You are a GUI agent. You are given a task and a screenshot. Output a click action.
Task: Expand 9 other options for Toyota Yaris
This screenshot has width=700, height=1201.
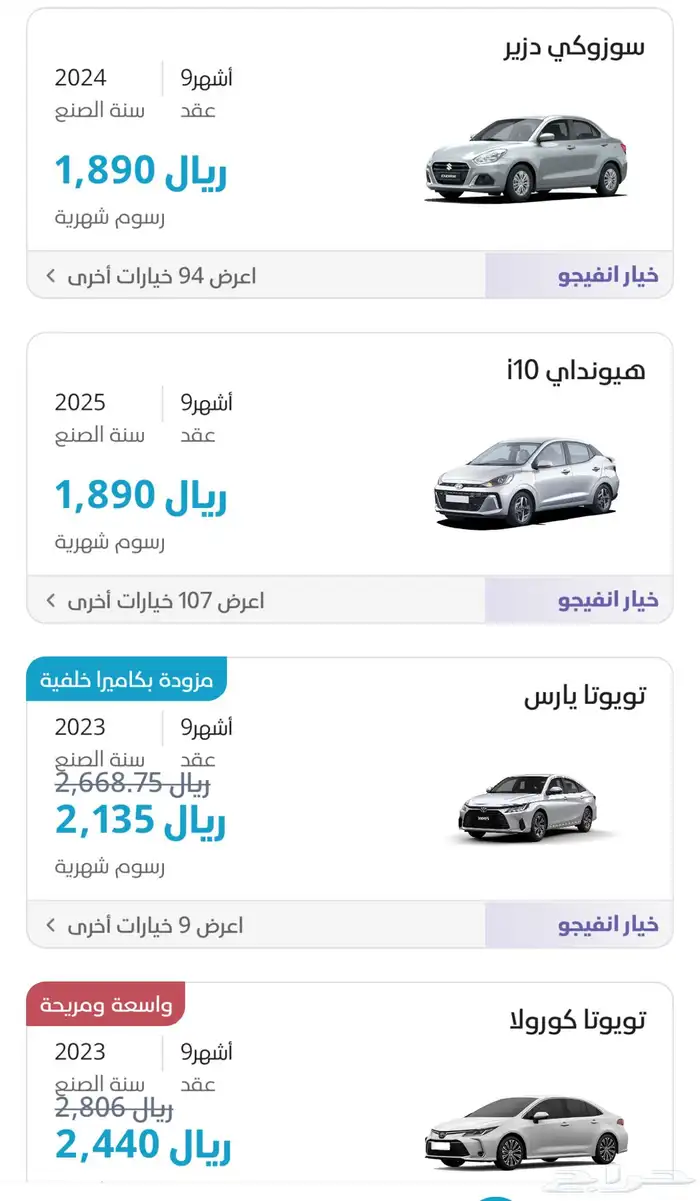coord(155,926)
